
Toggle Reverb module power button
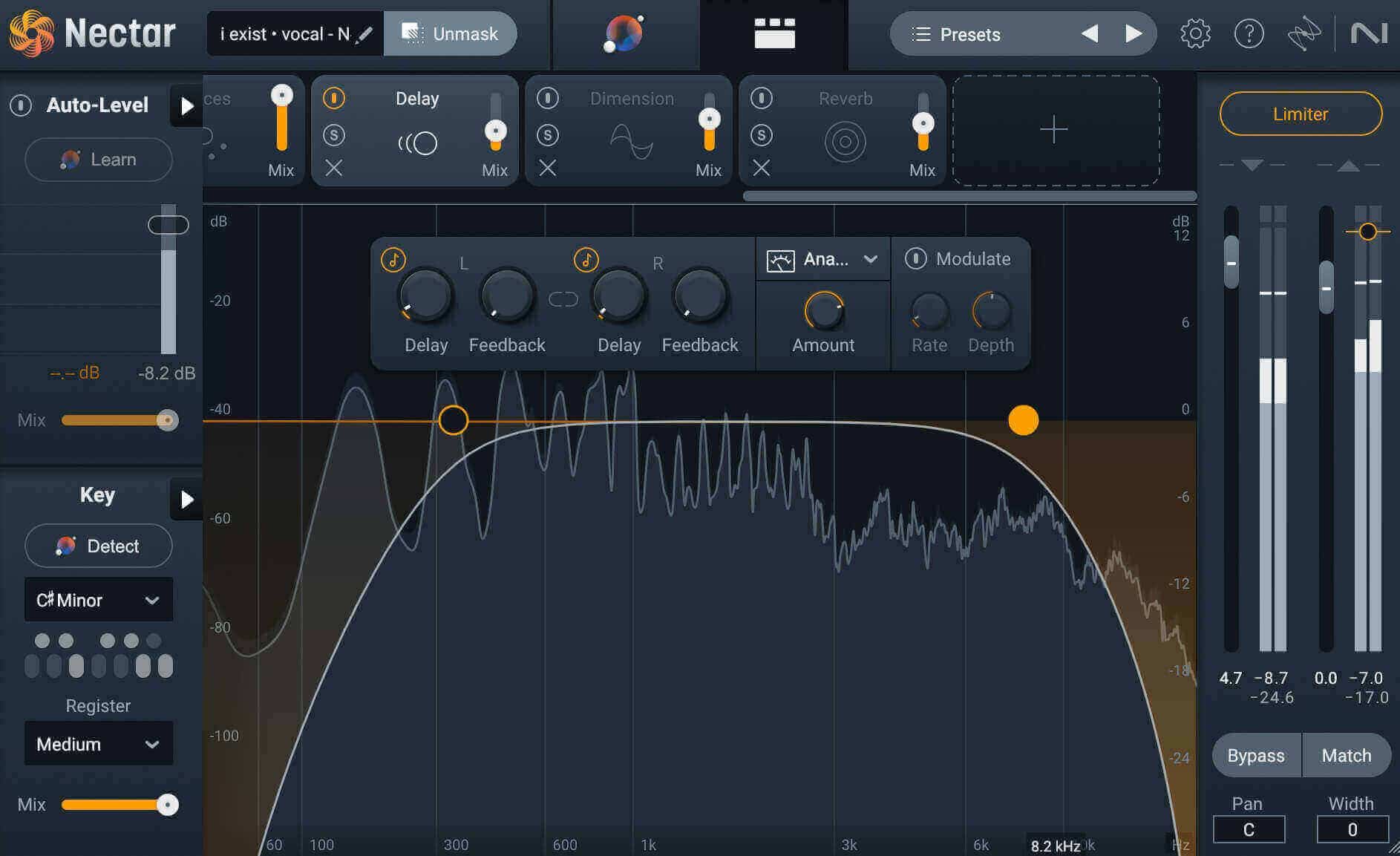761,98
